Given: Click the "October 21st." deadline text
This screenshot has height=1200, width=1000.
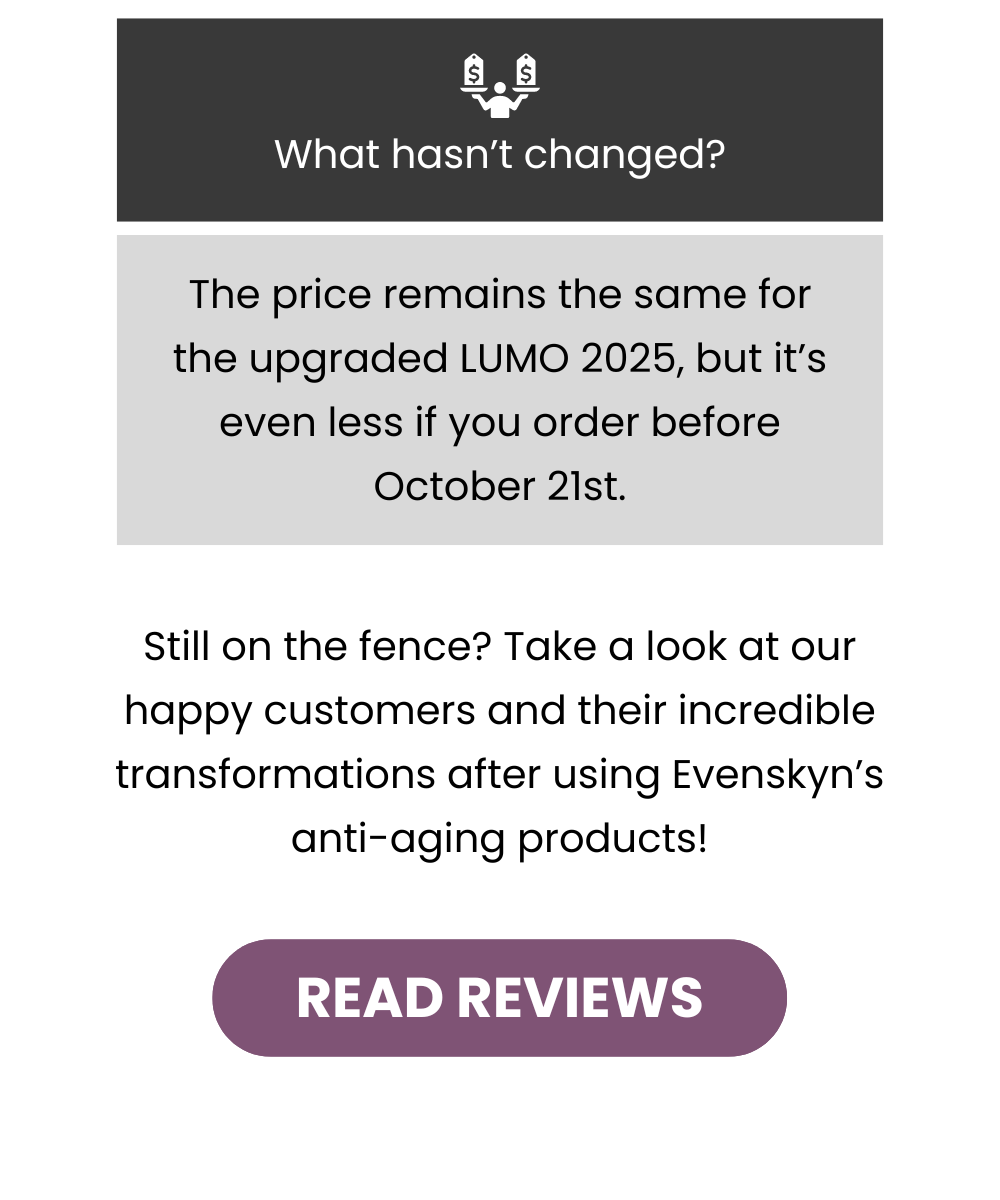Looking at the screenshot, I should click(x=500, y=486).
